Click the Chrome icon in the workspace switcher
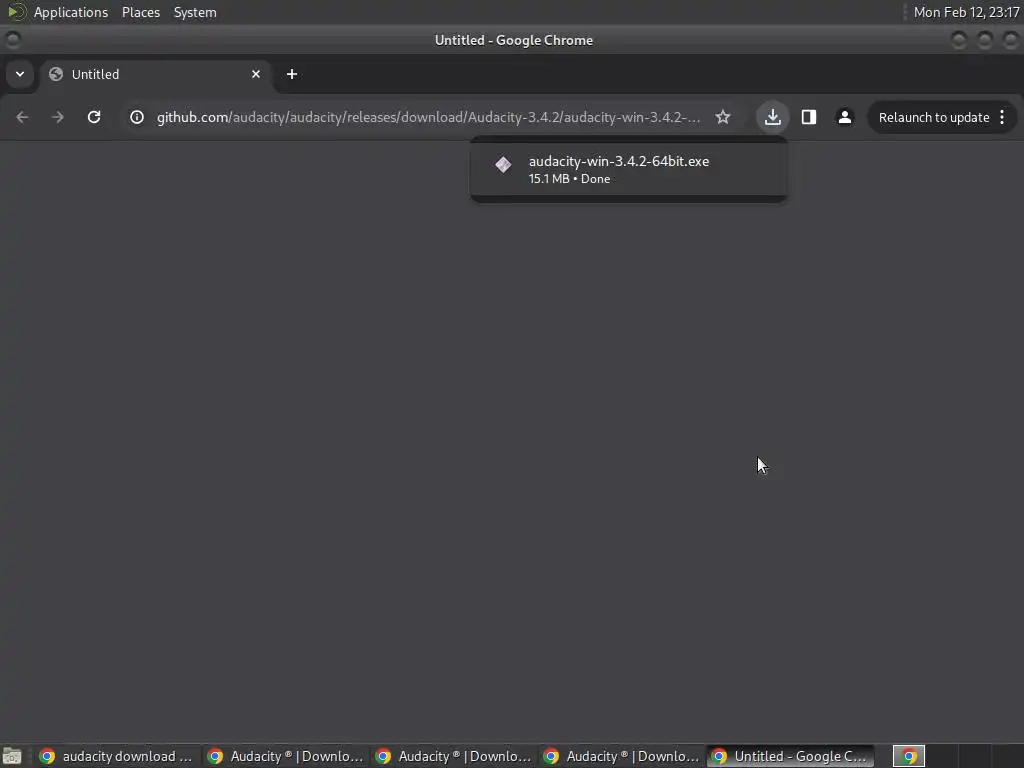 [908, 756]
